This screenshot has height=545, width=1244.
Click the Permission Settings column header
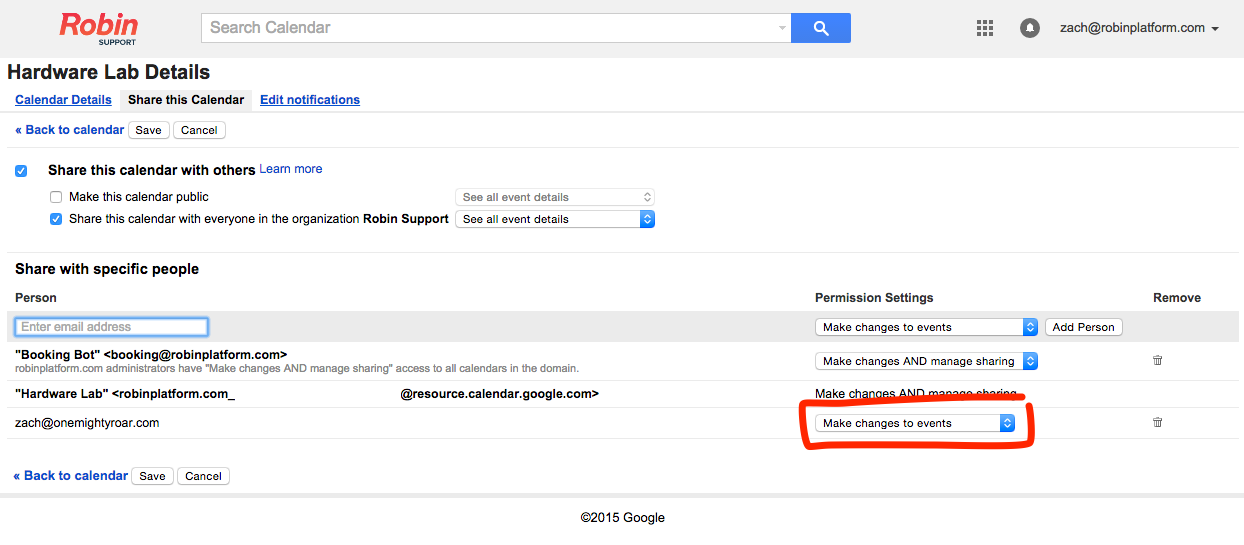coord(874,298)
